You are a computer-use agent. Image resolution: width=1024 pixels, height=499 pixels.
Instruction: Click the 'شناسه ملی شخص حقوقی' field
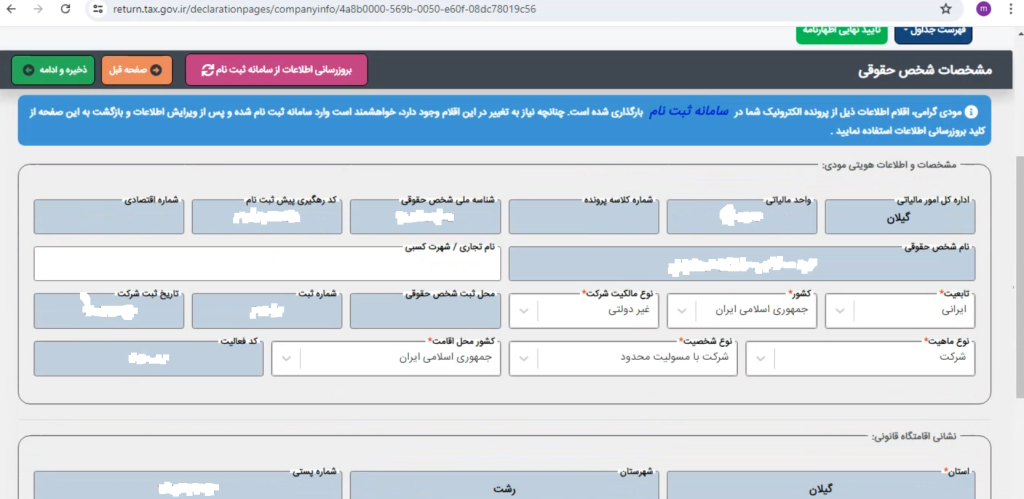pyautogui.click(x=425, y=217)
